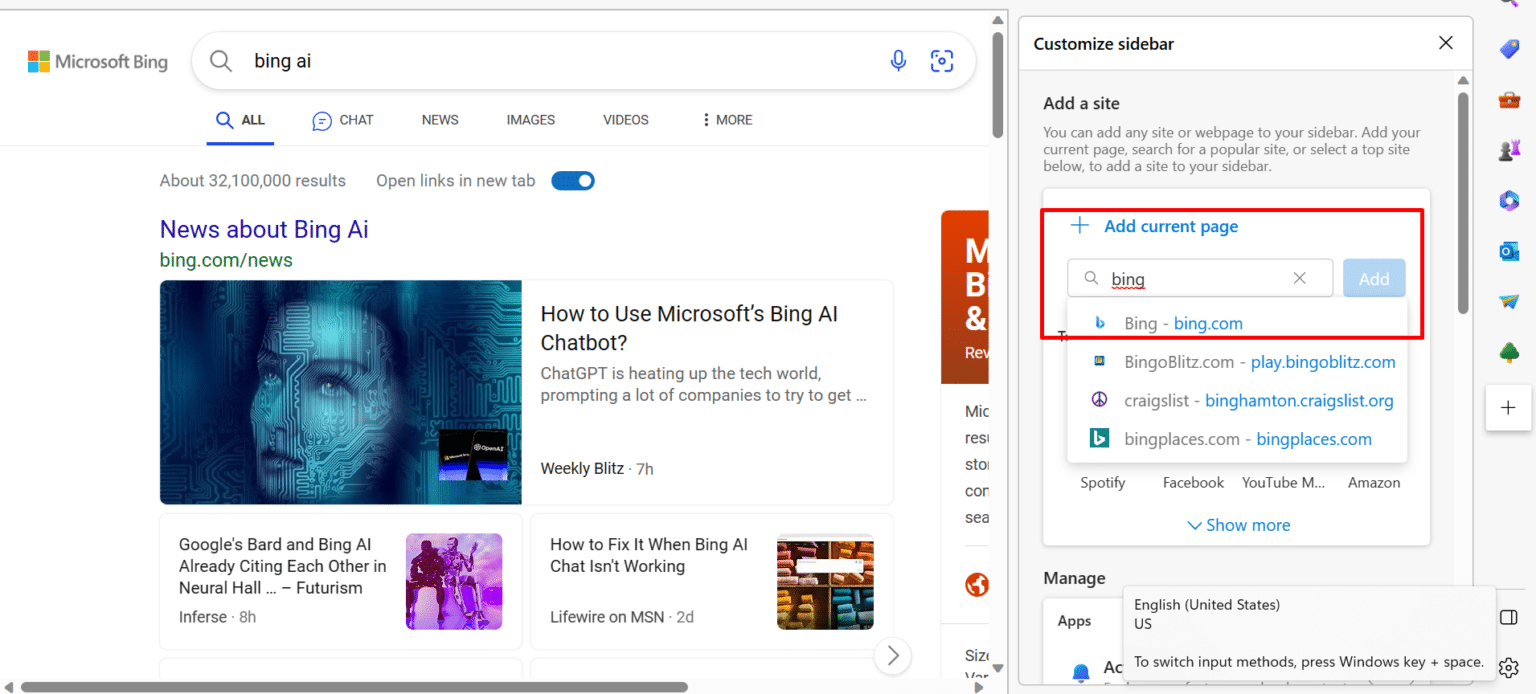
Task: Open Drop via the paper plane sidebar icon
Action: pyautogui.click(x=1509, y=301)
